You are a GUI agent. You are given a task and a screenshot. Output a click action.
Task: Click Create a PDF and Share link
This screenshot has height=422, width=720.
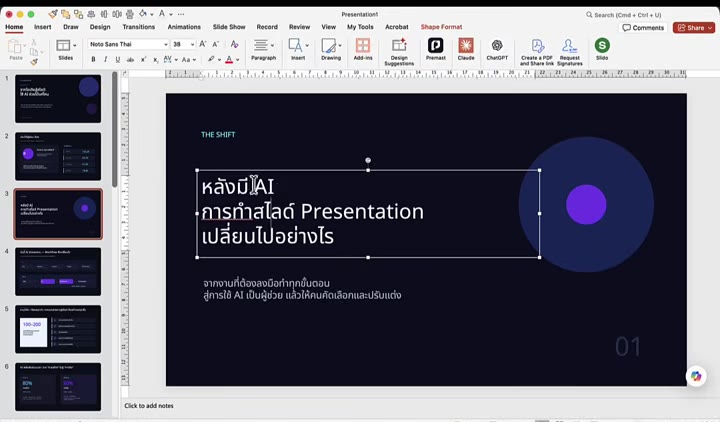536,52
